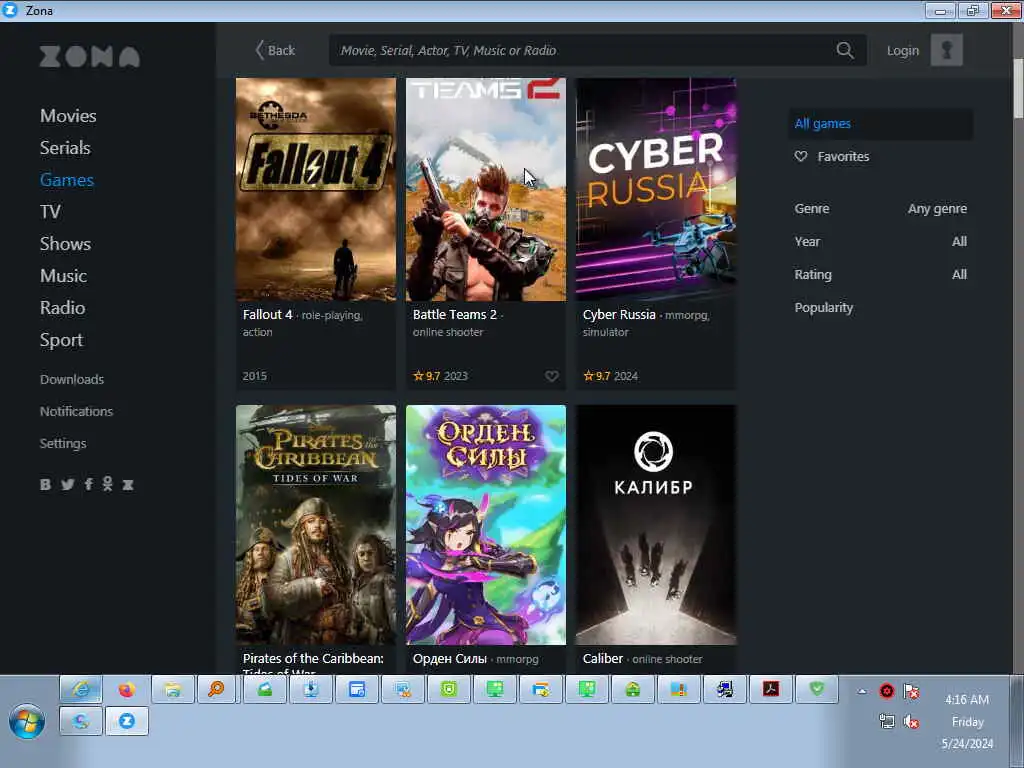The width and height of the screenshot is (1024, 768).
Task: Click the user avatar icon next to Login
Action: 946,50
